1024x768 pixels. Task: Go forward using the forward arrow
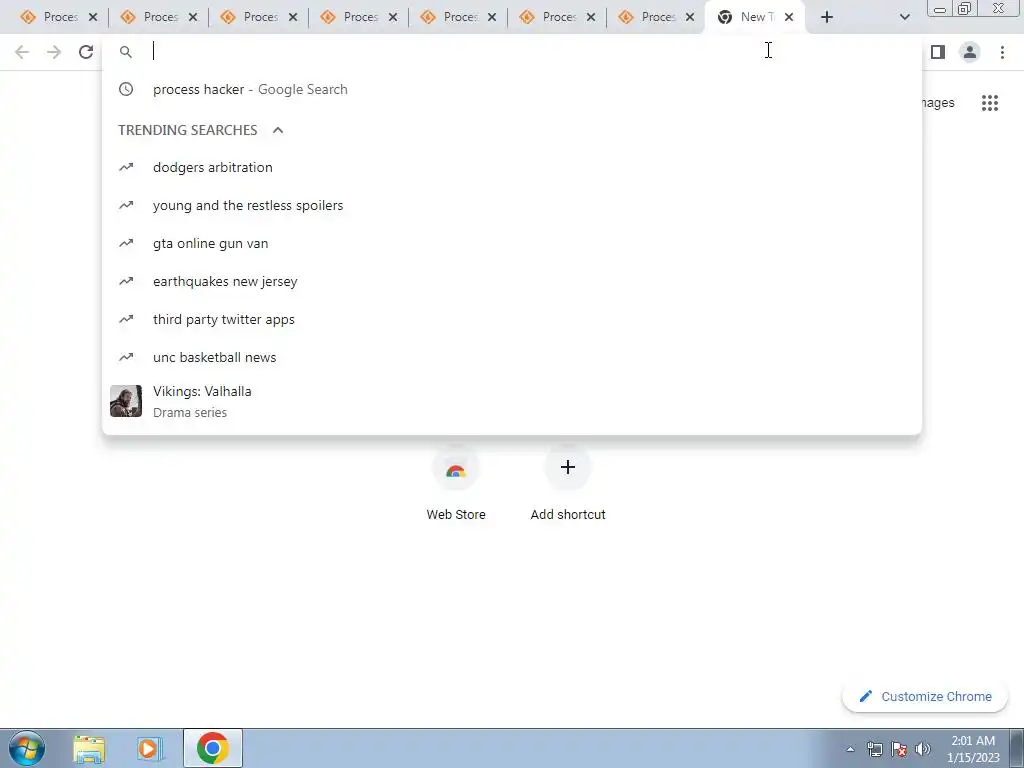(54, 52)
